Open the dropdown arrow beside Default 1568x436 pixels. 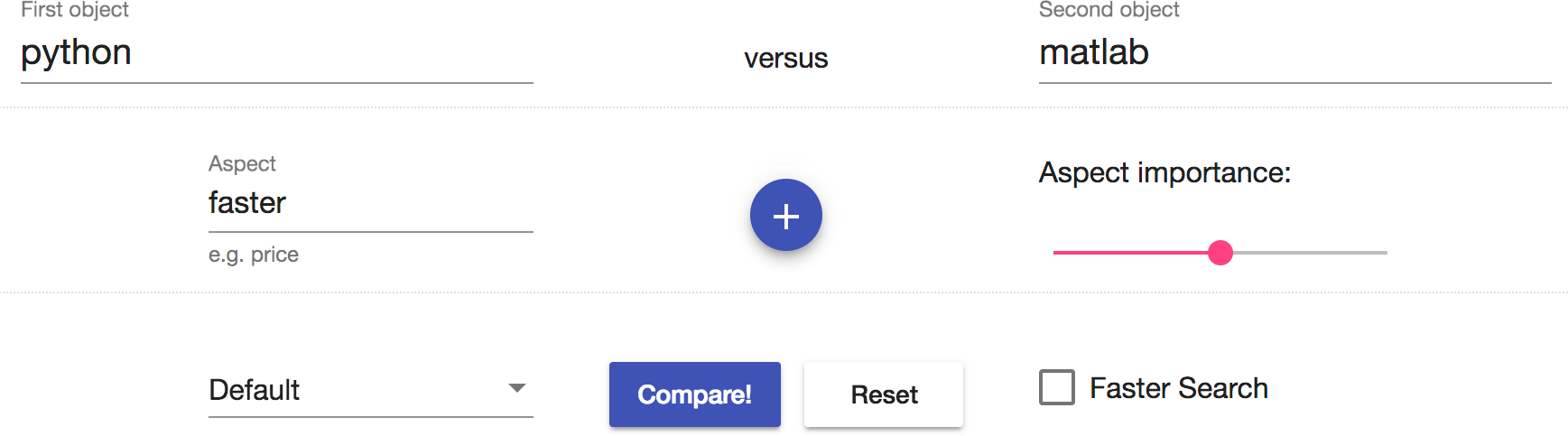(x=516, y=388)
